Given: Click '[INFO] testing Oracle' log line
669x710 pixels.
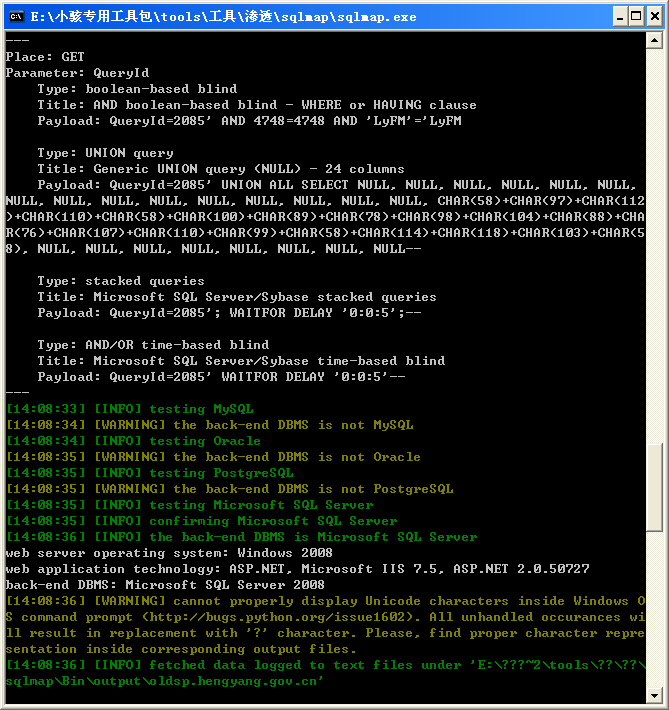Looking at the screenshot, I should [x=133, y=441].
